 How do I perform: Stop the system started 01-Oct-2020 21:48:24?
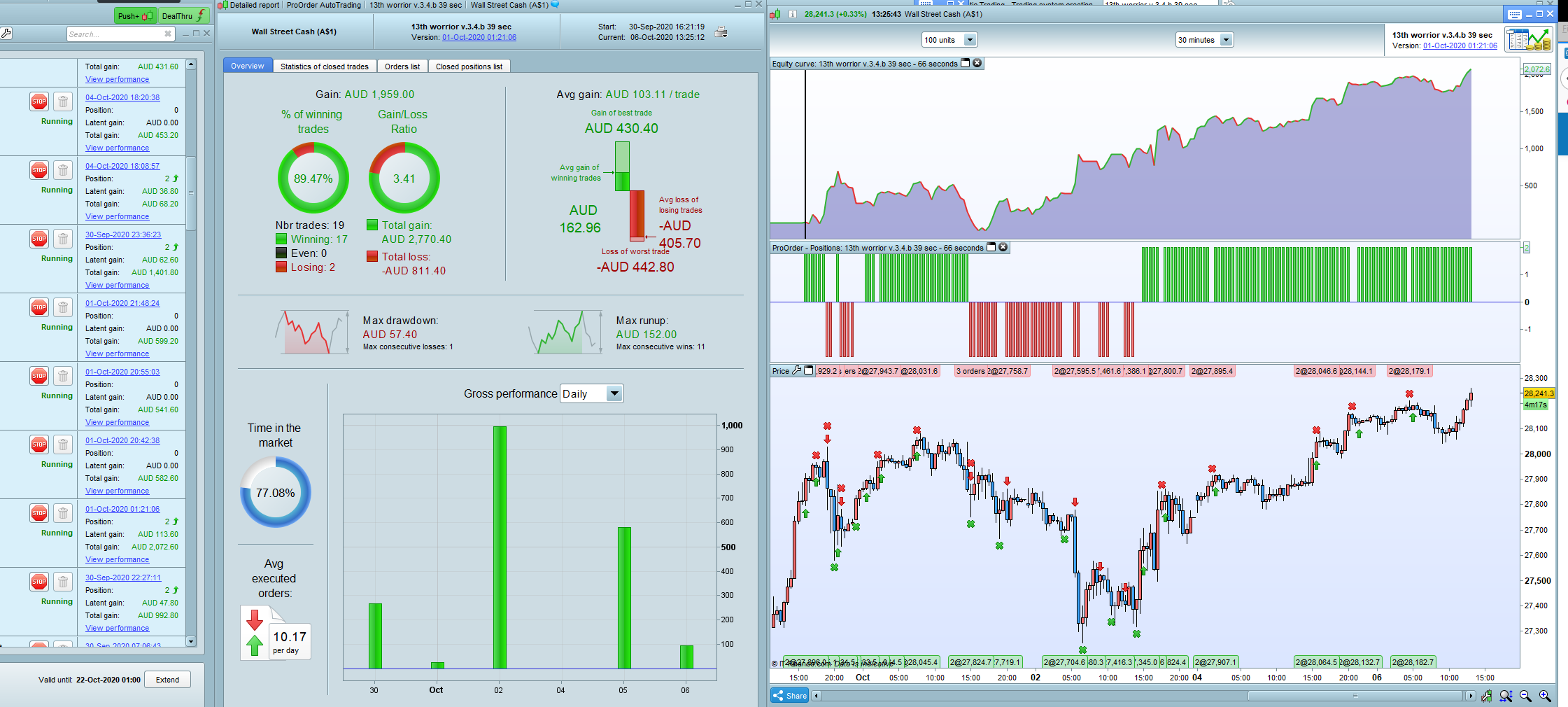point(39,307)
